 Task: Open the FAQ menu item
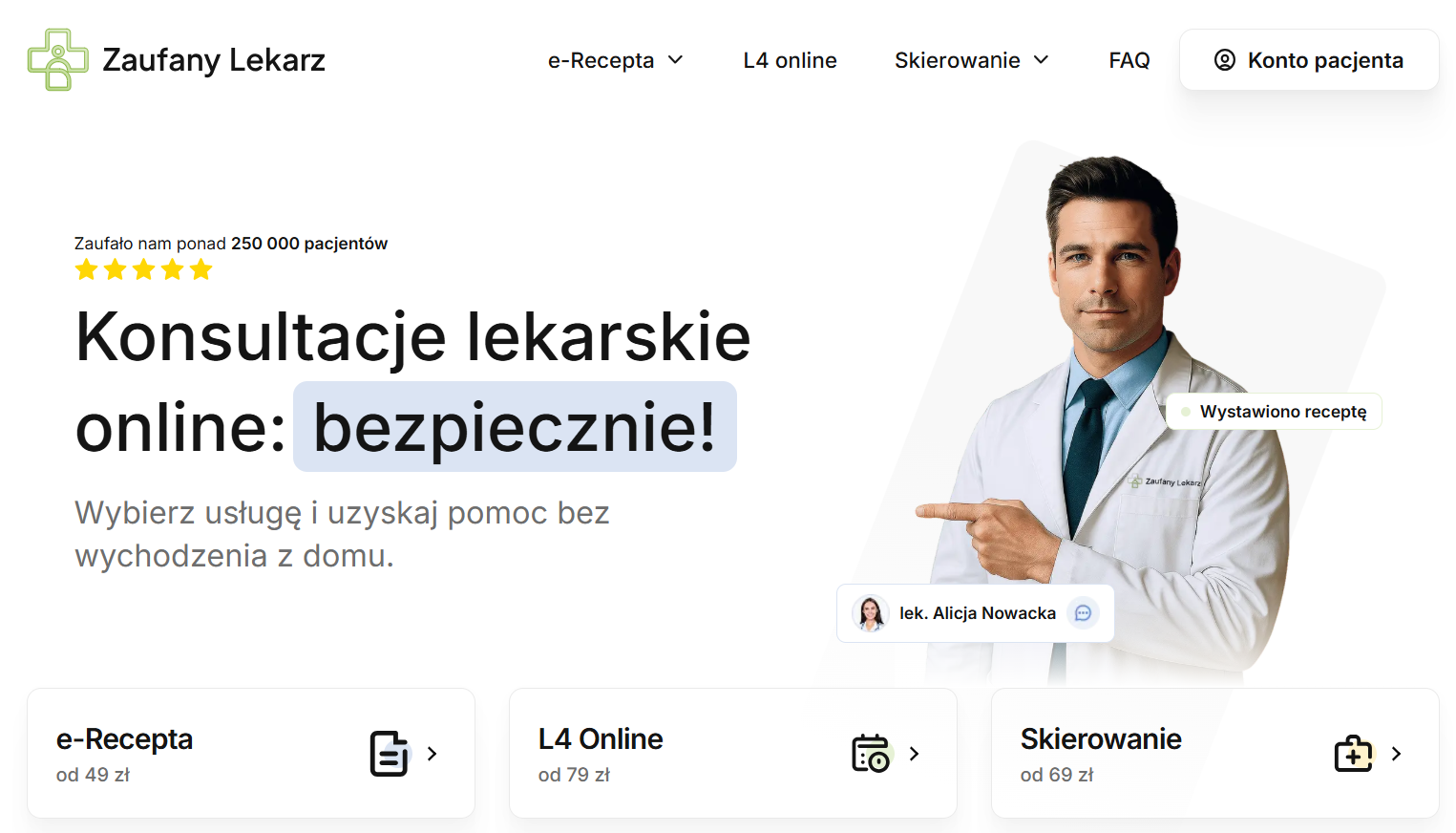(1129, 59)
